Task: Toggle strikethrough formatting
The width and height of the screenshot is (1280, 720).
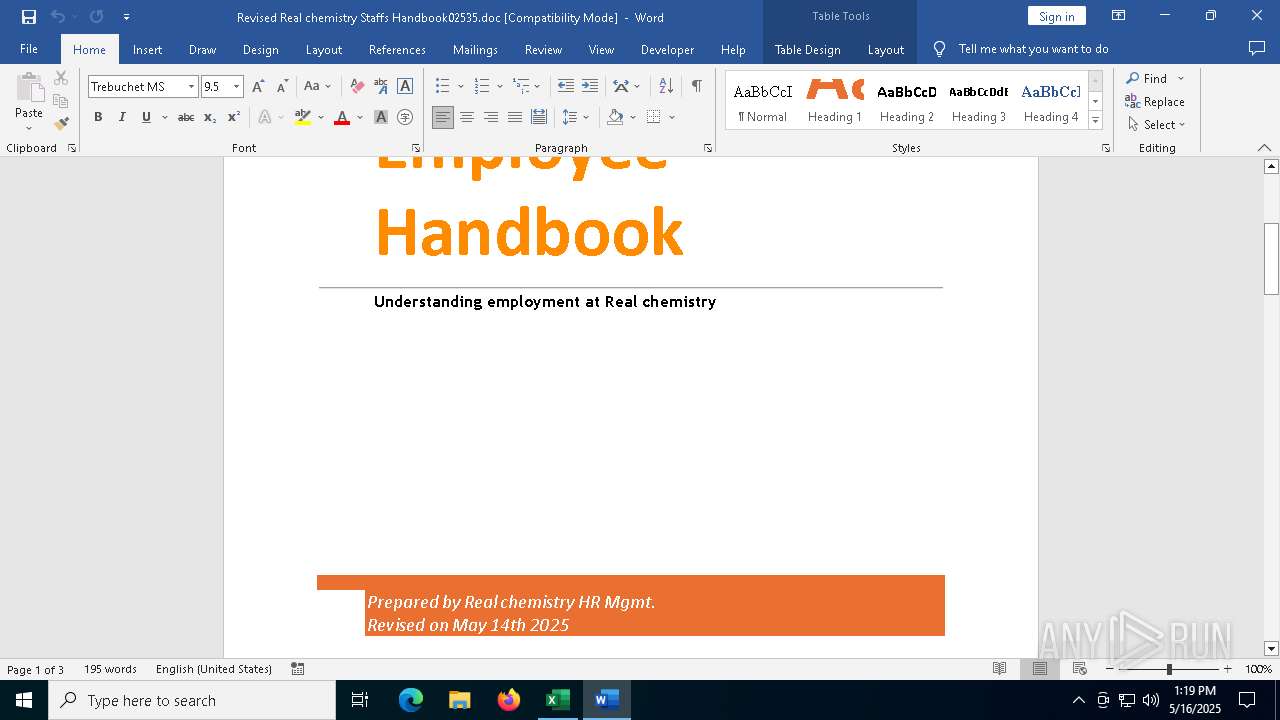Action: pos(186,118)
